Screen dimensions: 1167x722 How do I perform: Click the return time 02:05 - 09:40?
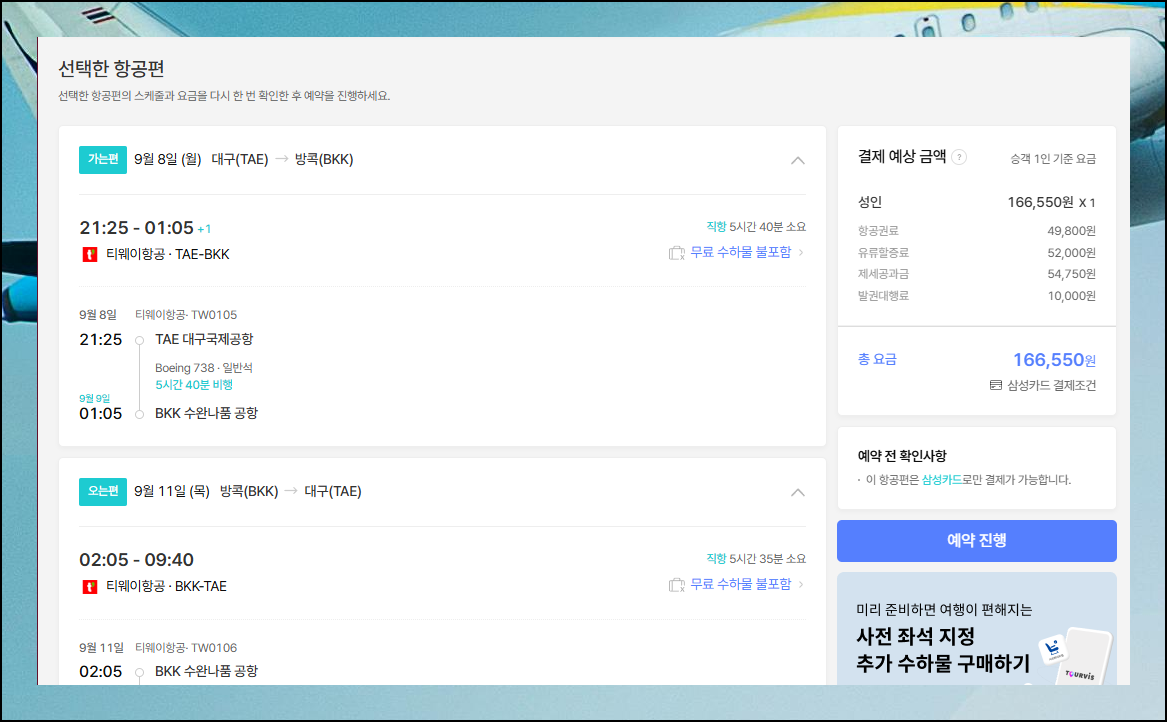[136, 560]
